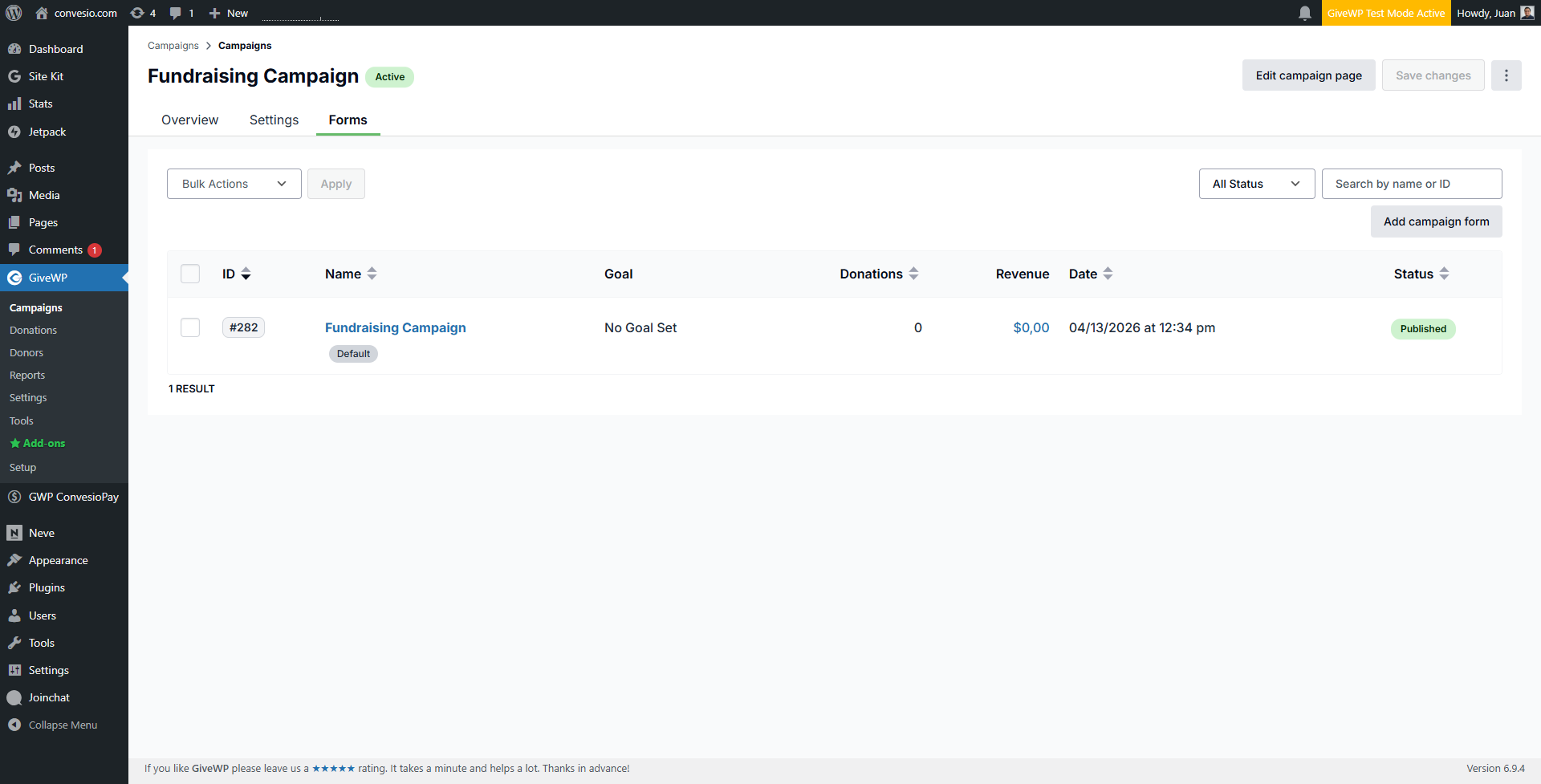1541x784 pixels.
Task: Click the Jetpack sidebar icon
Action: (14, 132)
